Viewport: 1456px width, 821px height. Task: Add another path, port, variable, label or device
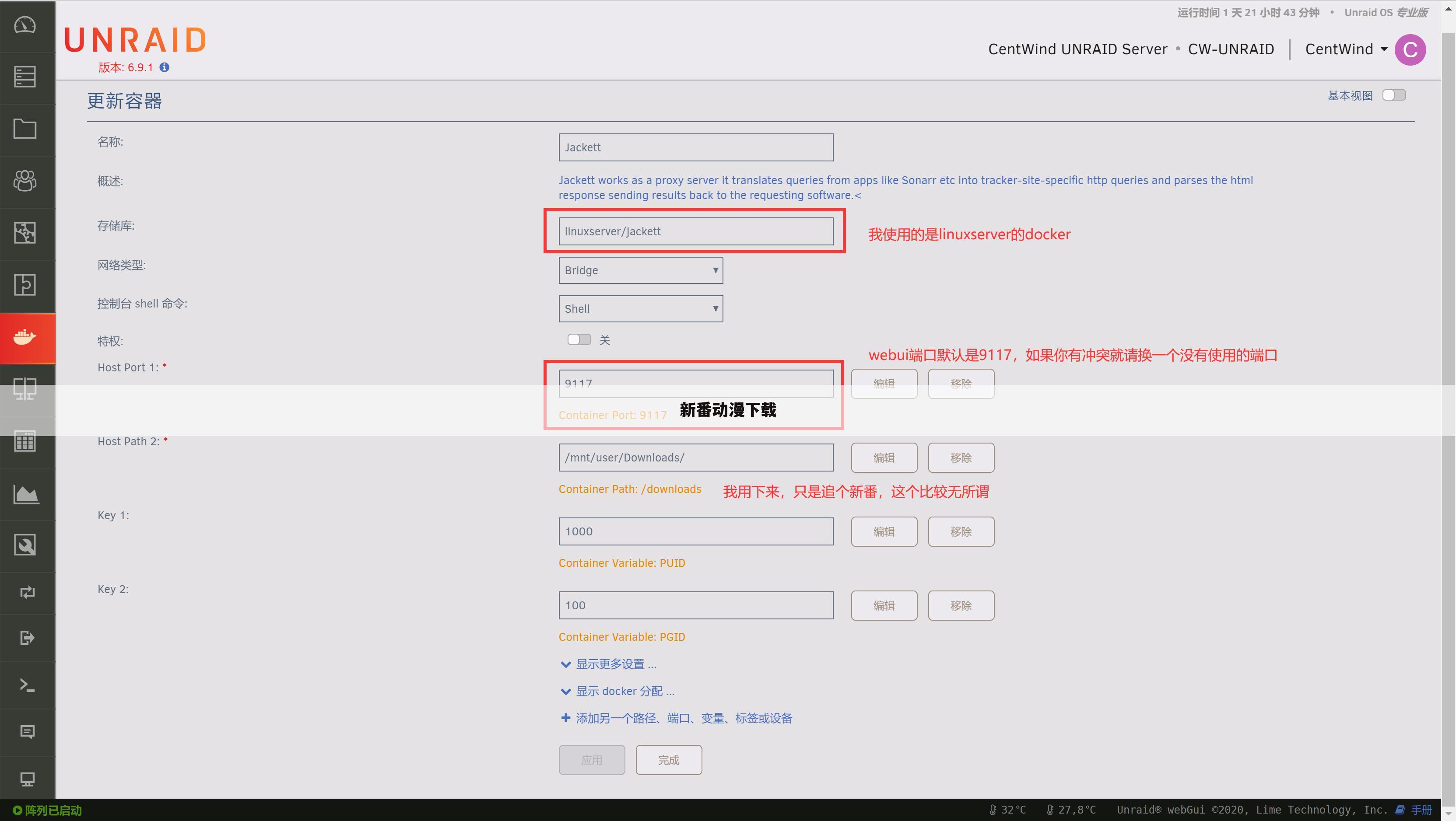[x=677, y=718]
